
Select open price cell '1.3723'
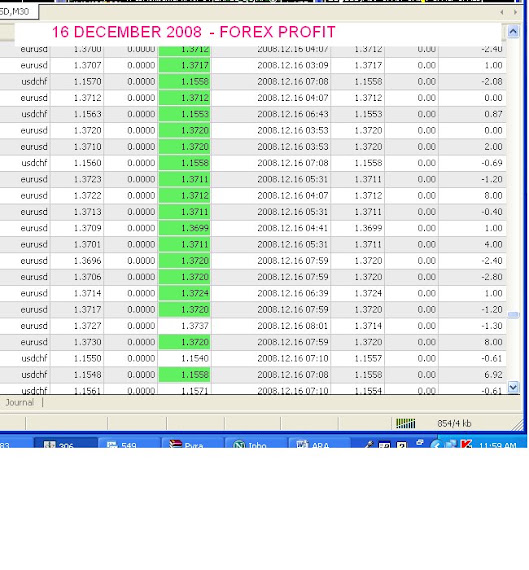tap(87, 179)
